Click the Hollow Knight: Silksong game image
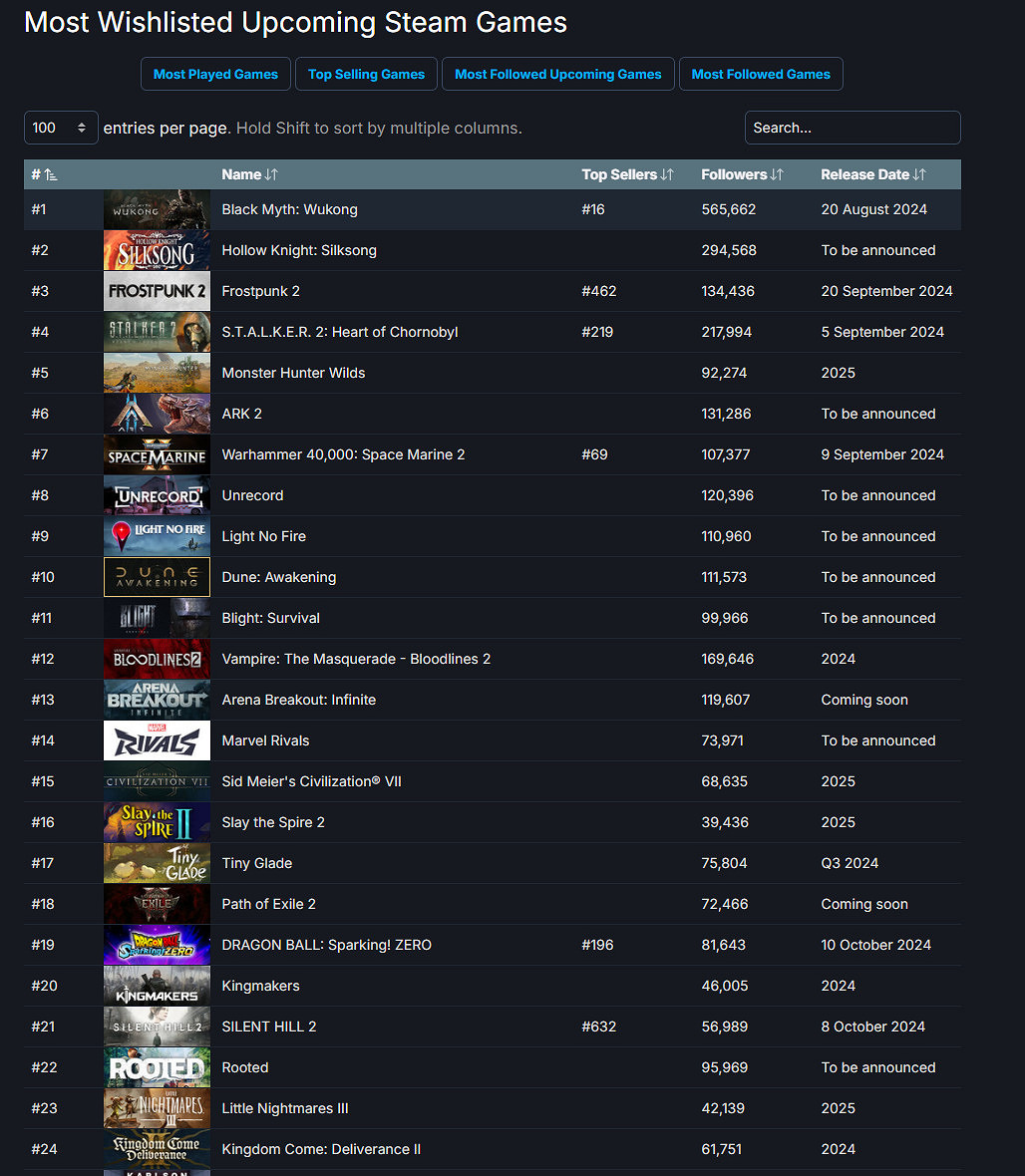The height and width of the screenshot is (1176, 1025). [x=157, y=250]
